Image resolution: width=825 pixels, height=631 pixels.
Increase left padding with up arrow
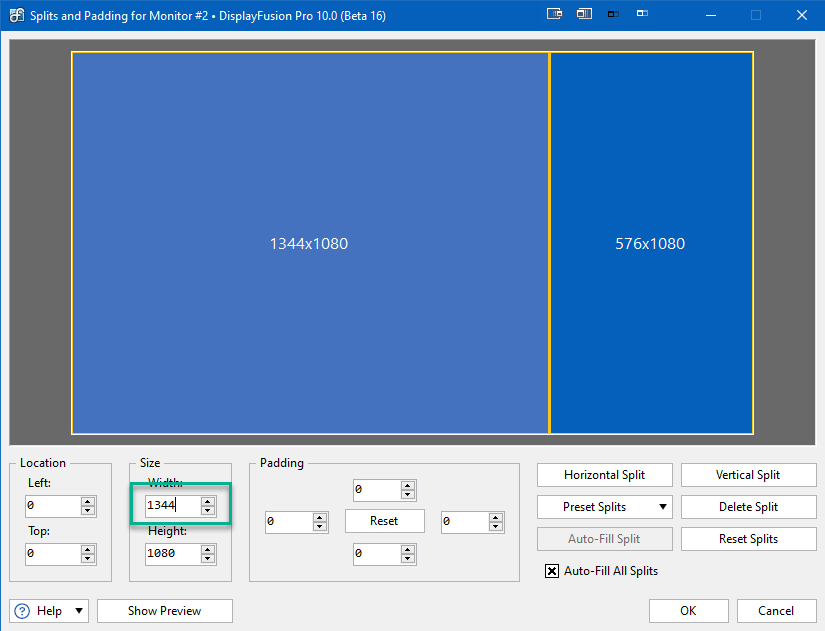[x=320, y=517]
